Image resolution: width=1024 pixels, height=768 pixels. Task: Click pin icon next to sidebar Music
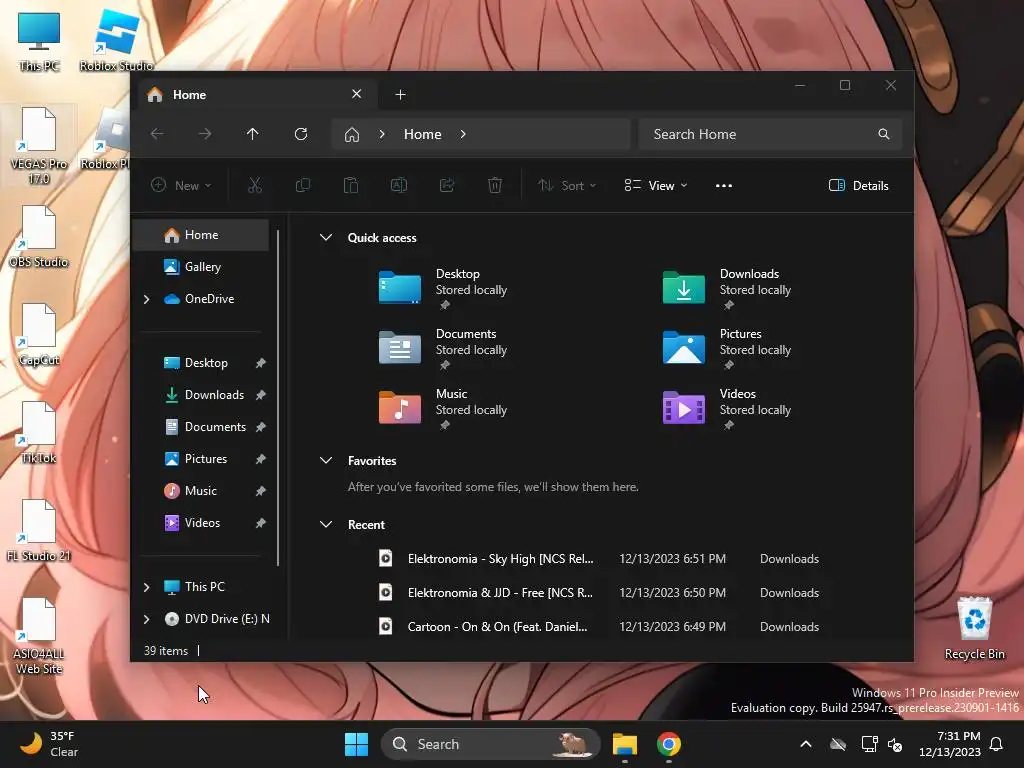click(x=261, y=491)
